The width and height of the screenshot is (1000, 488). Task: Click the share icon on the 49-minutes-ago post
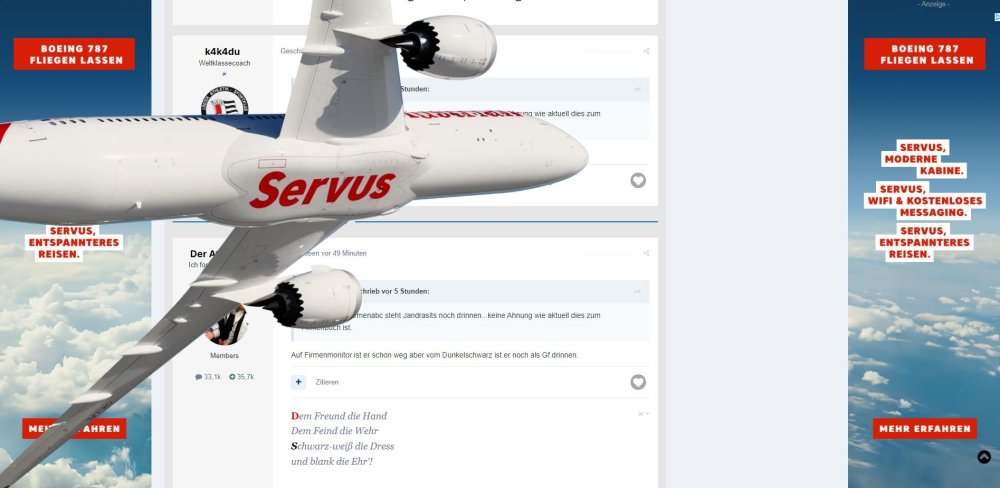pos(646,253)
